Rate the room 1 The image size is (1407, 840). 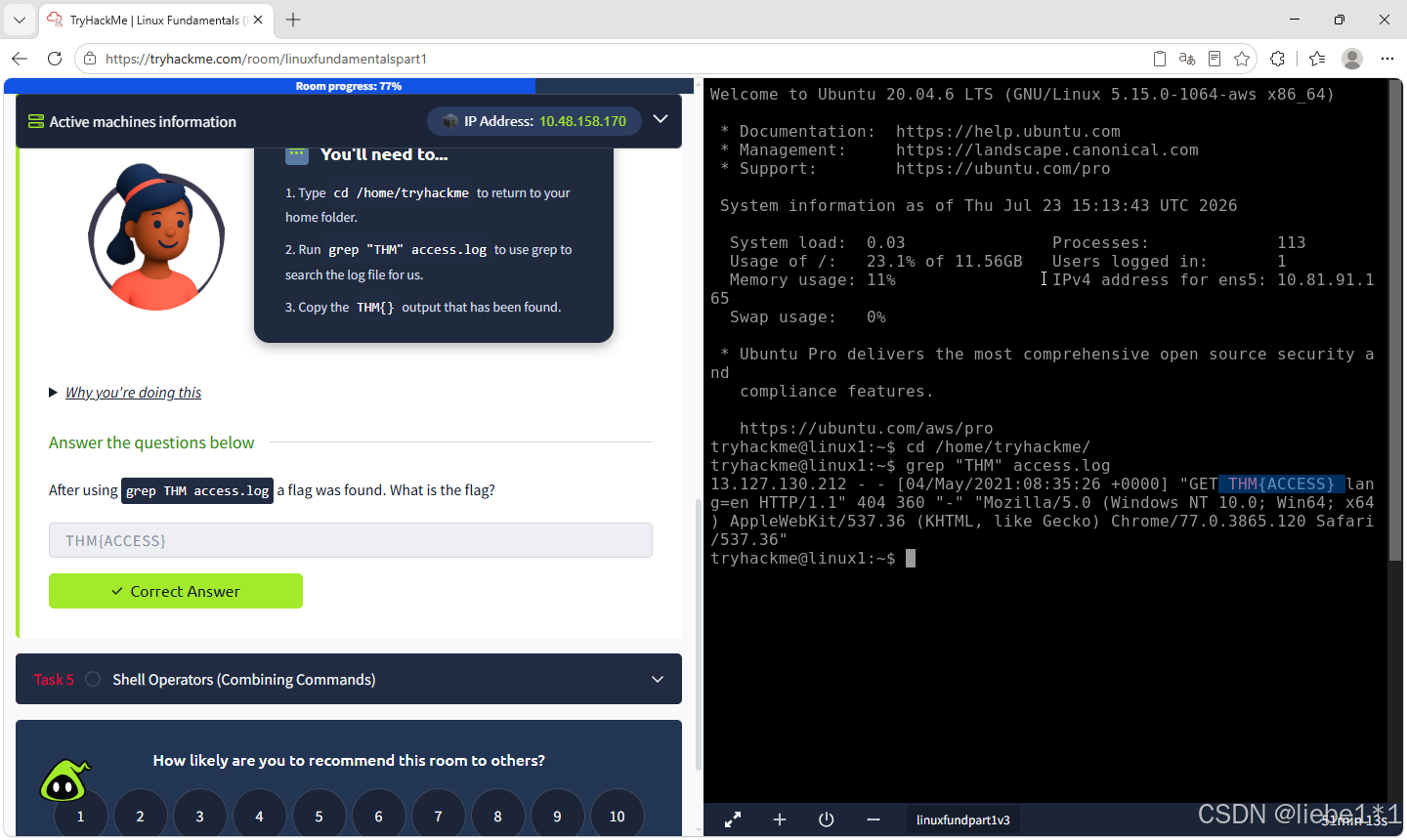coord(80,816)
